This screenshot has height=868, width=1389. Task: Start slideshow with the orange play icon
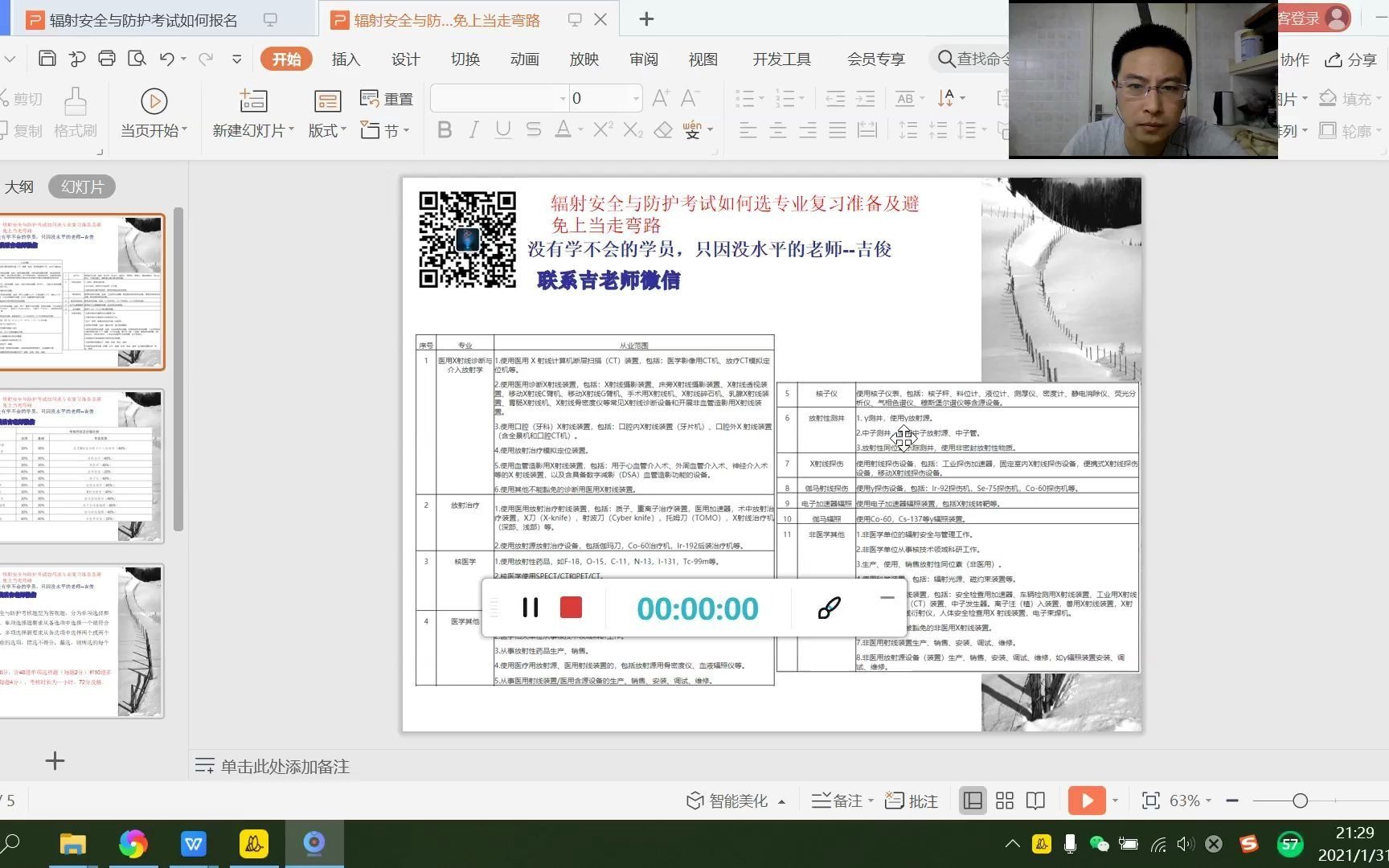point(1087,800)
